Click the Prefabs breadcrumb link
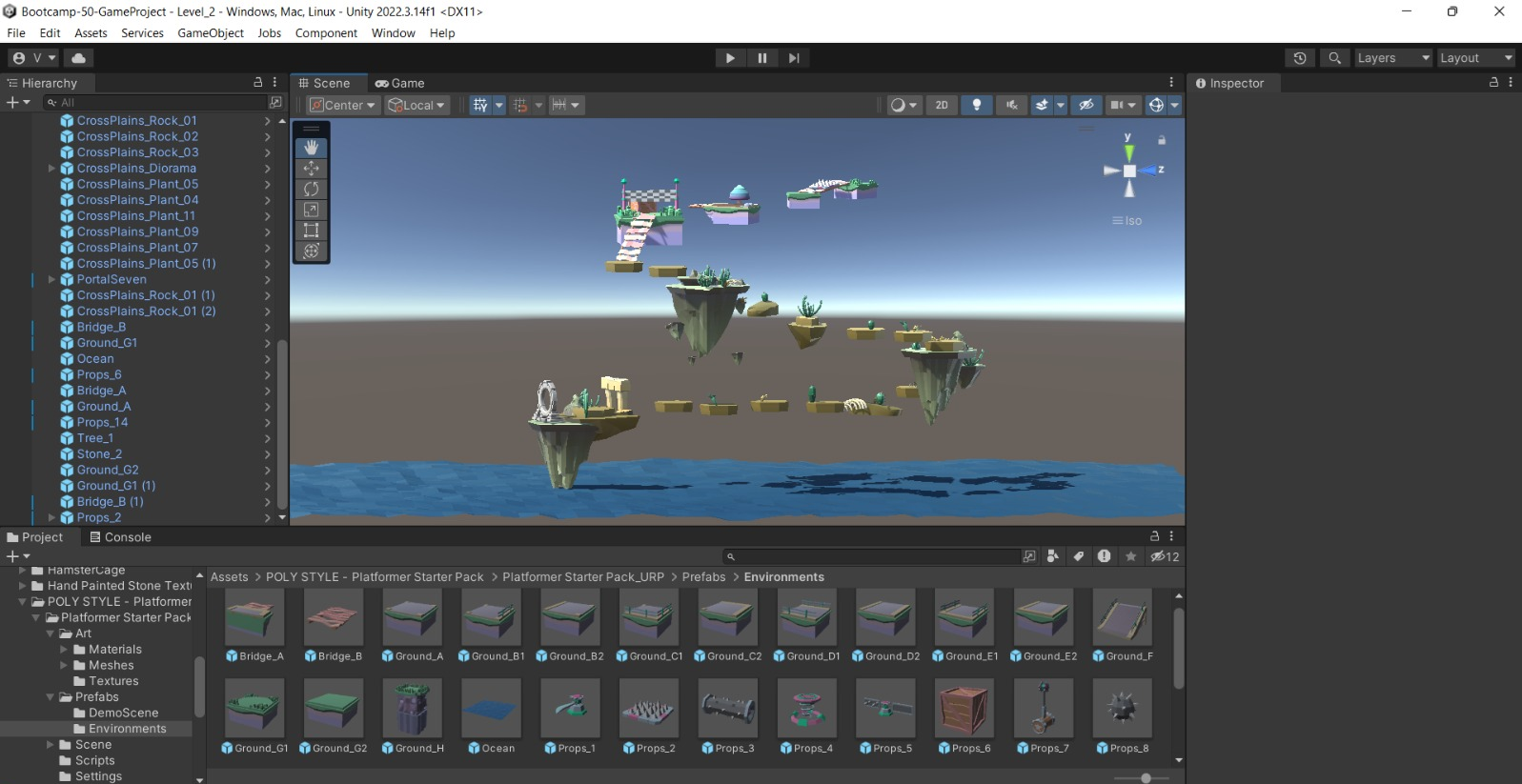The image size is (1522, 784). point(703,577)
